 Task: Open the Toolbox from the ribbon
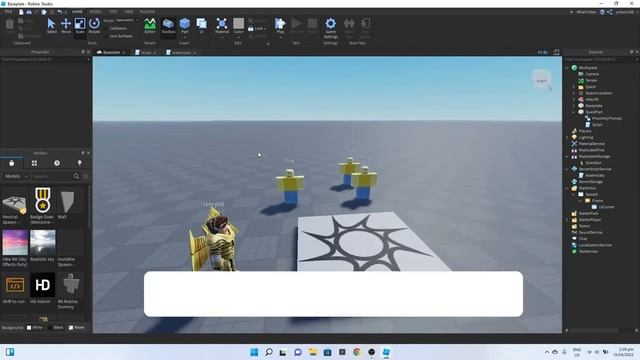tap(168, 25)
